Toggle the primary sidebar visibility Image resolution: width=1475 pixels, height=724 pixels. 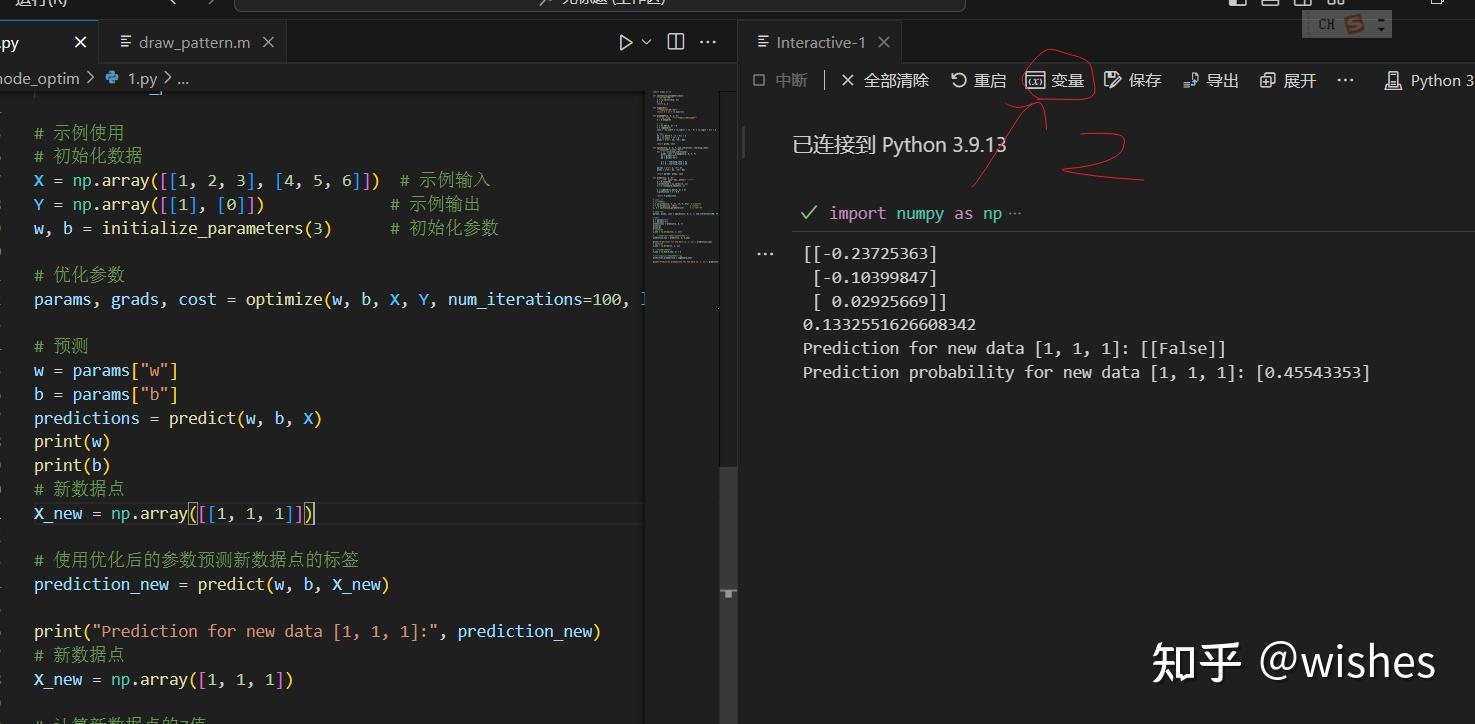pyautogui.click(x=1237, y=3)
